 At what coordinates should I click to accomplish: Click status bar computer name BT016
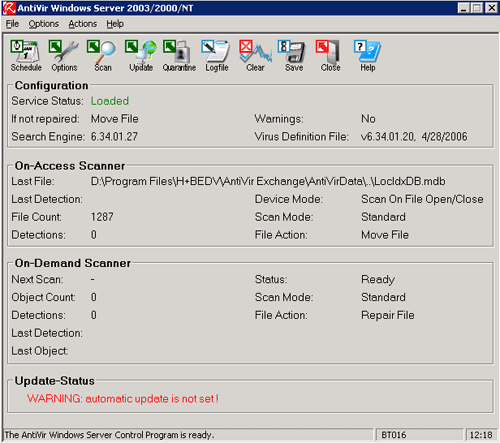coord(393,435)
